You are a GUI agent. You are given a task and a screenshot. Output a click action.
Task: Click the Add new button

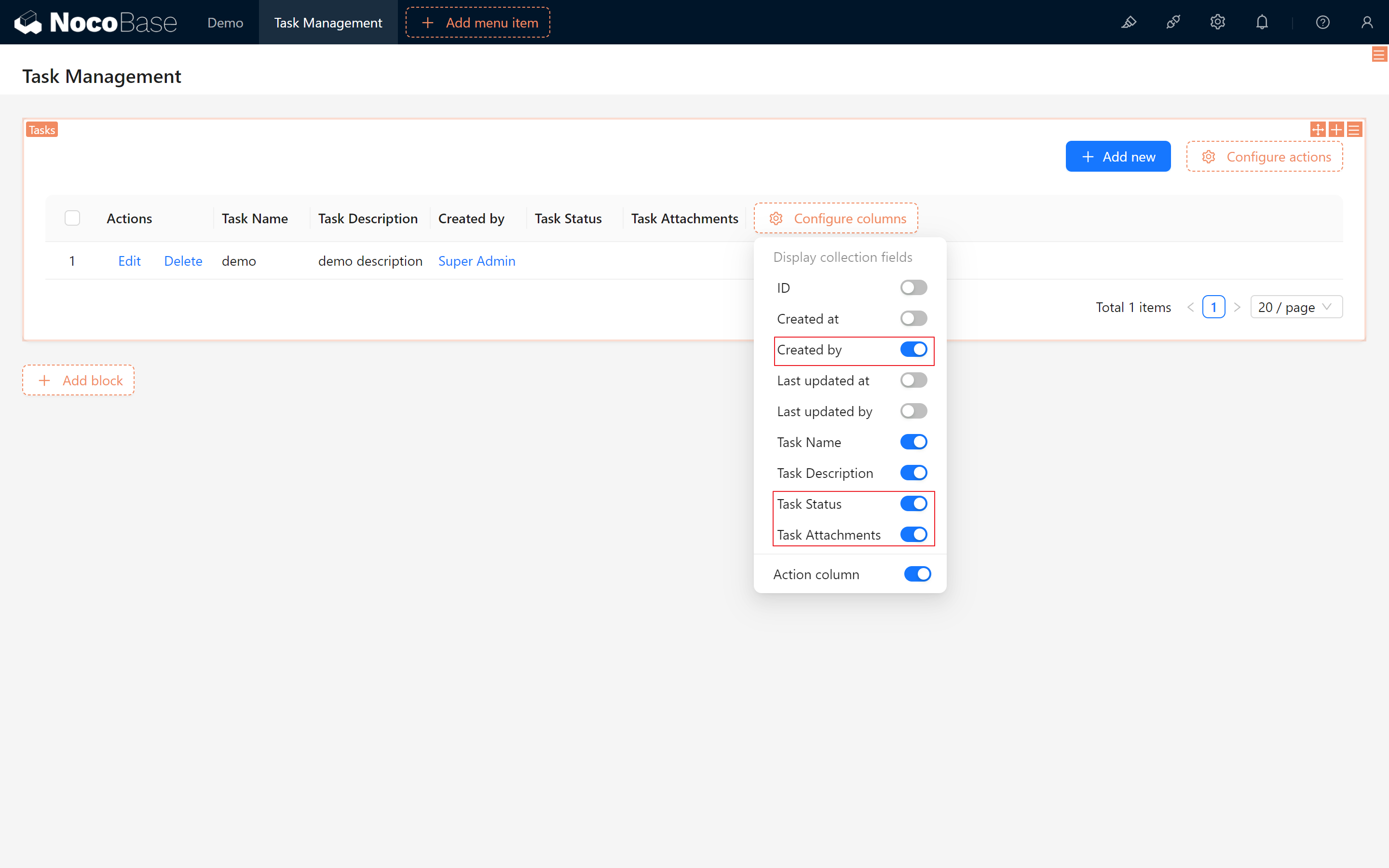[1118, 156]
